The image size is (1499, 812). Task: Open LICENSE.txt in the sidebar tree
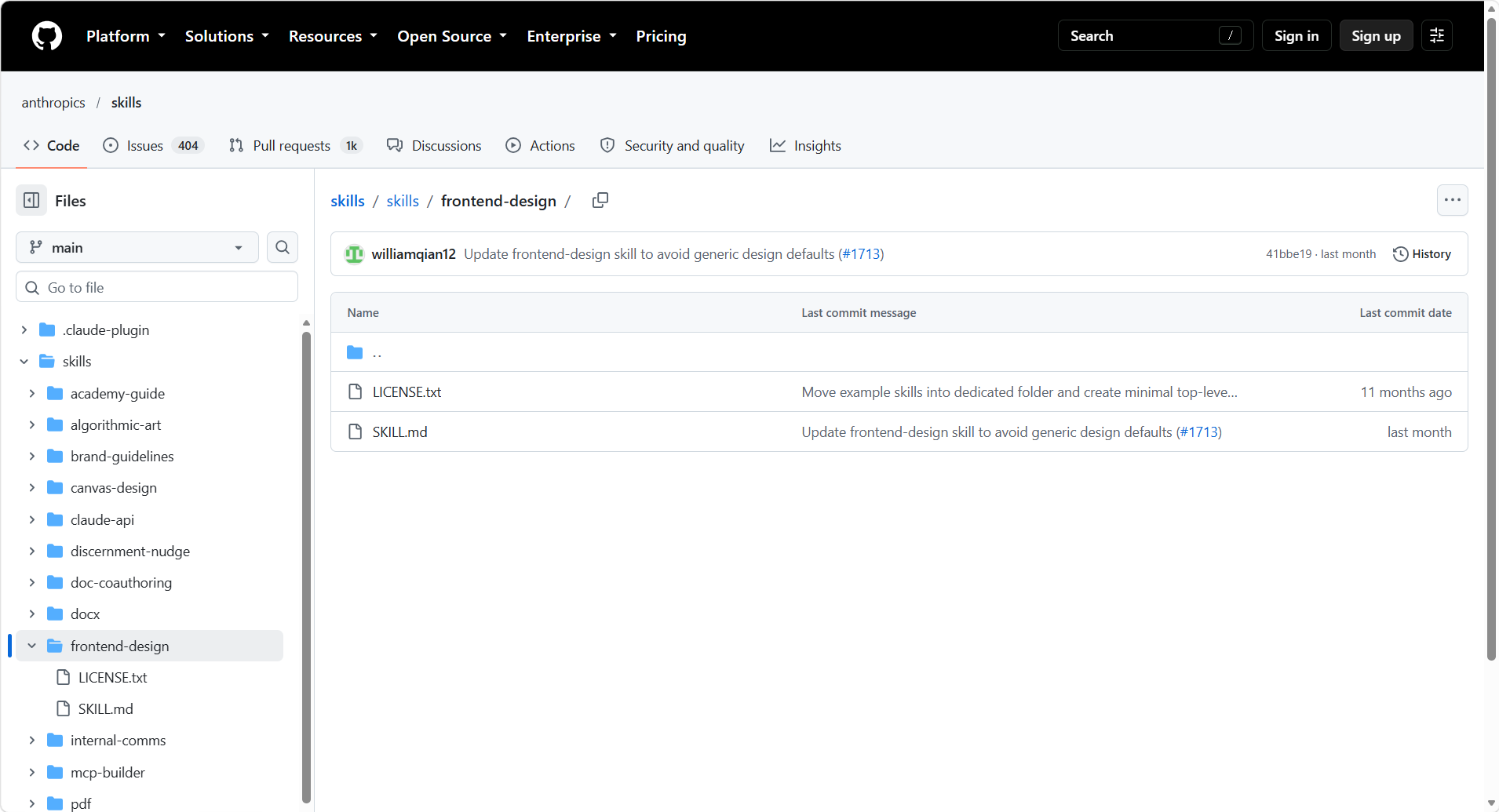[x=112, y=677]
